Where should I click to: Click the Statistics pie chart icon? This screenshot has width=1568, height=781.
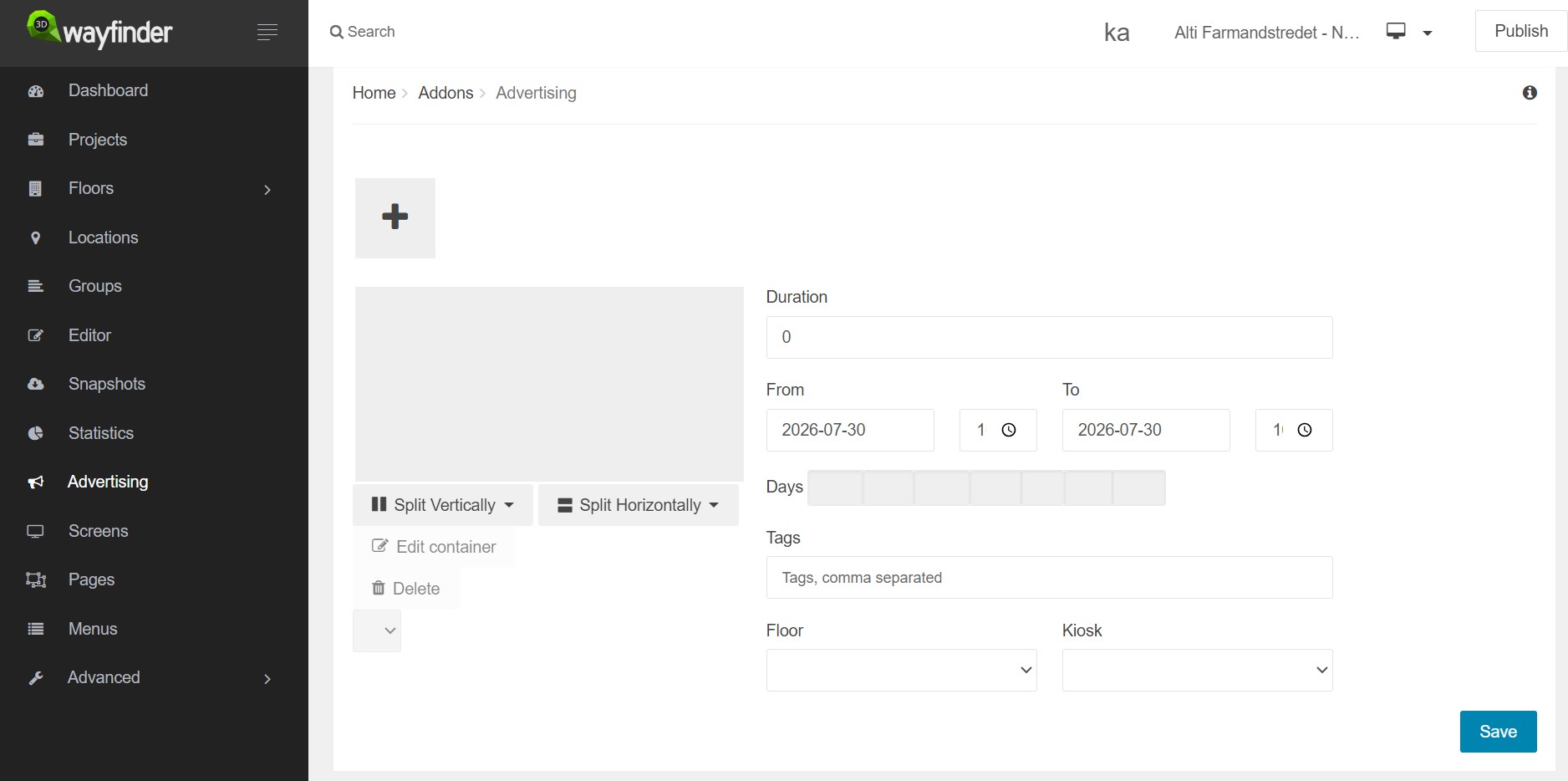point(36,433)
